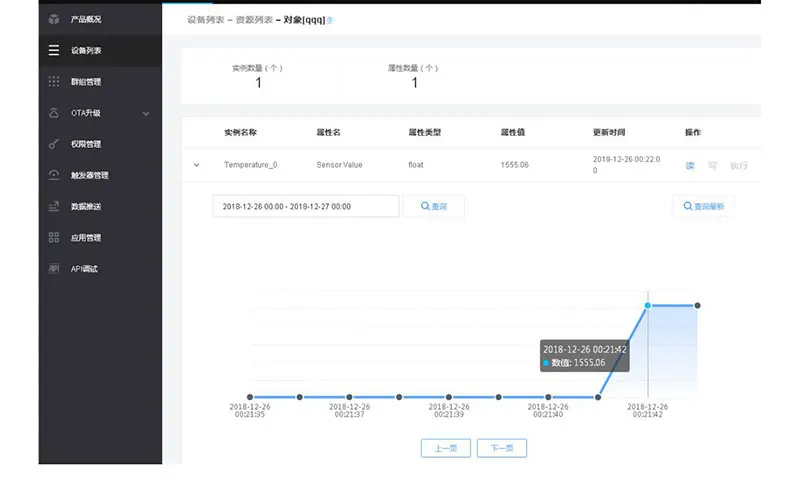The height and width of the screenshot is (480, 800).
Task: Click the 对象[qqq] breadcrumb title
Action: coord(304,20)
